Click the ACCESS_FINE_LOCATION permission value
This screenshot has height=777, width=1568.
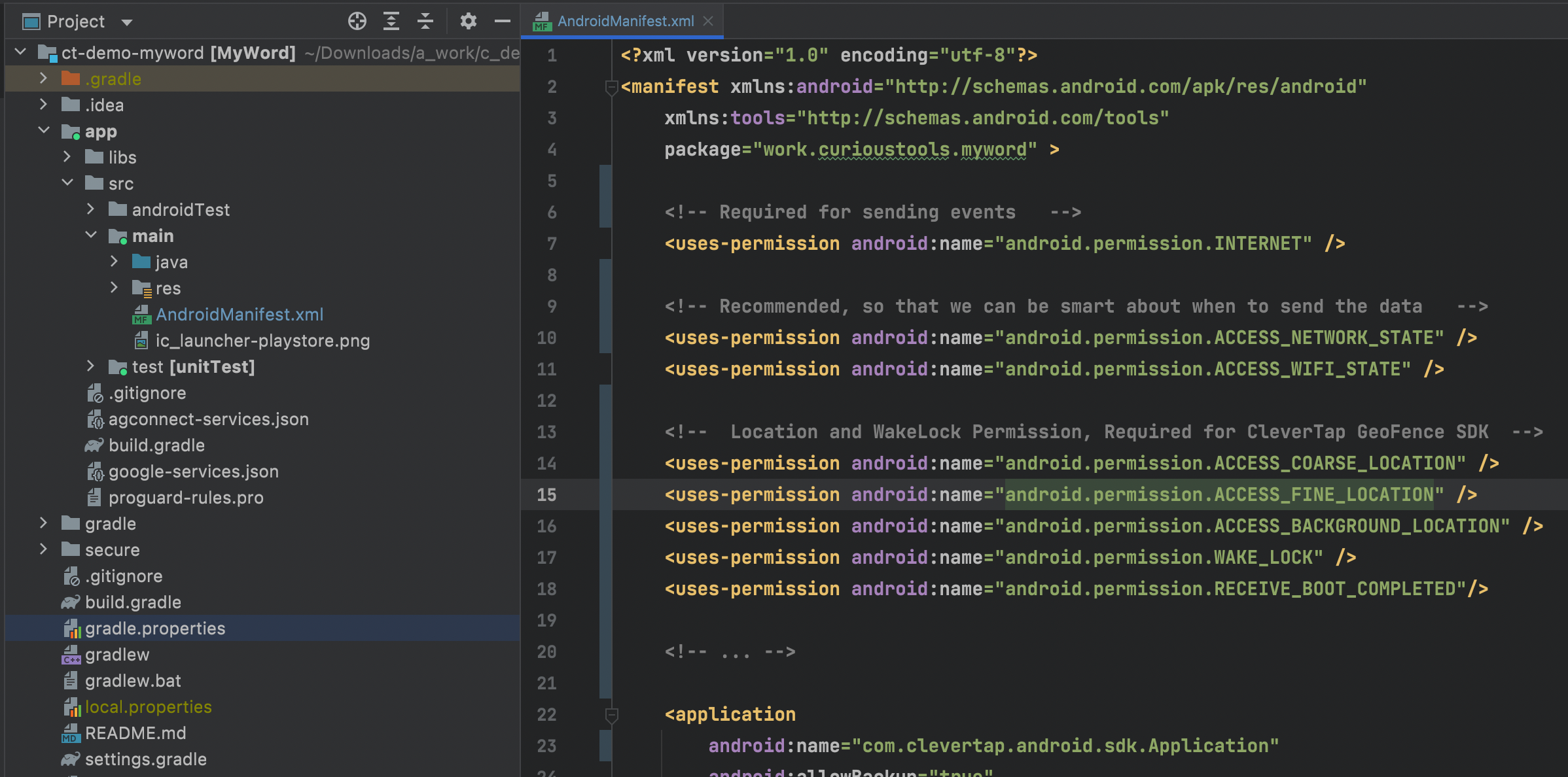1219,495
